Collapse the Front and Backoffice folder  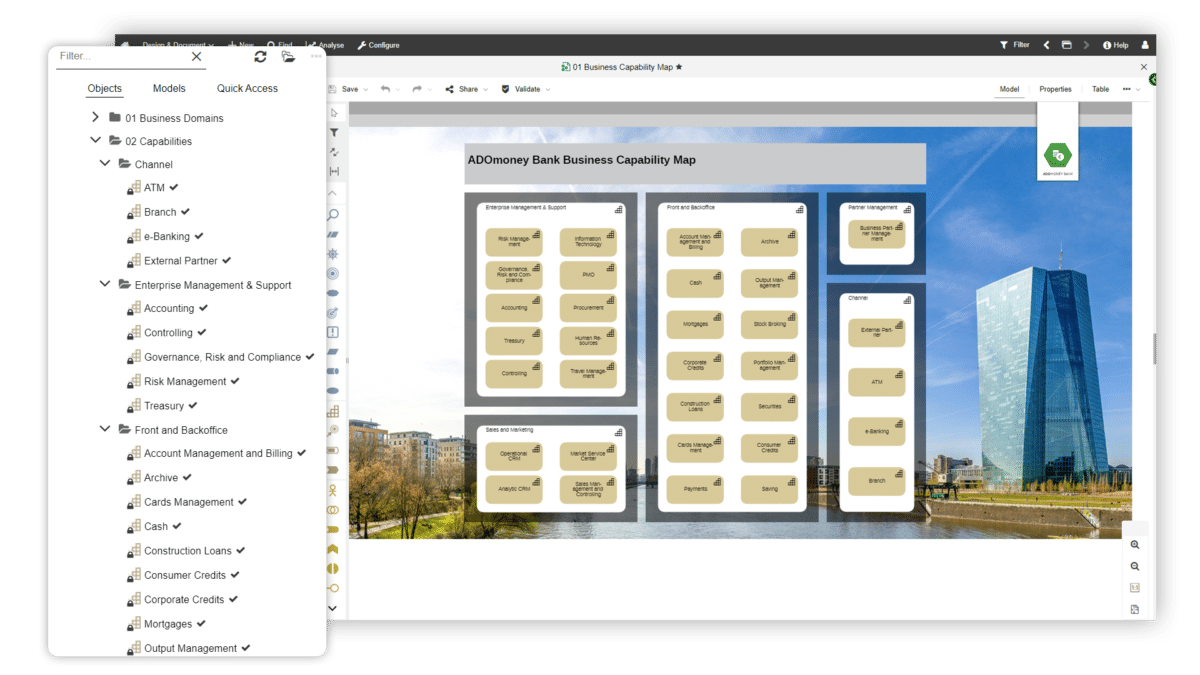pos(105,429)
